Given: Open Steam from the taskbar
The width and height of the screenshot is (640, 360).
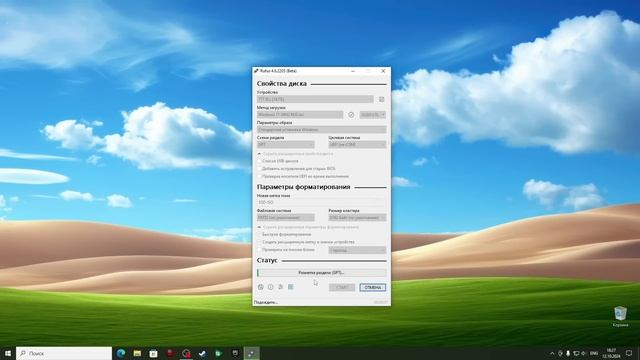Looking at the screenshot, I should (x=202, y=353).
